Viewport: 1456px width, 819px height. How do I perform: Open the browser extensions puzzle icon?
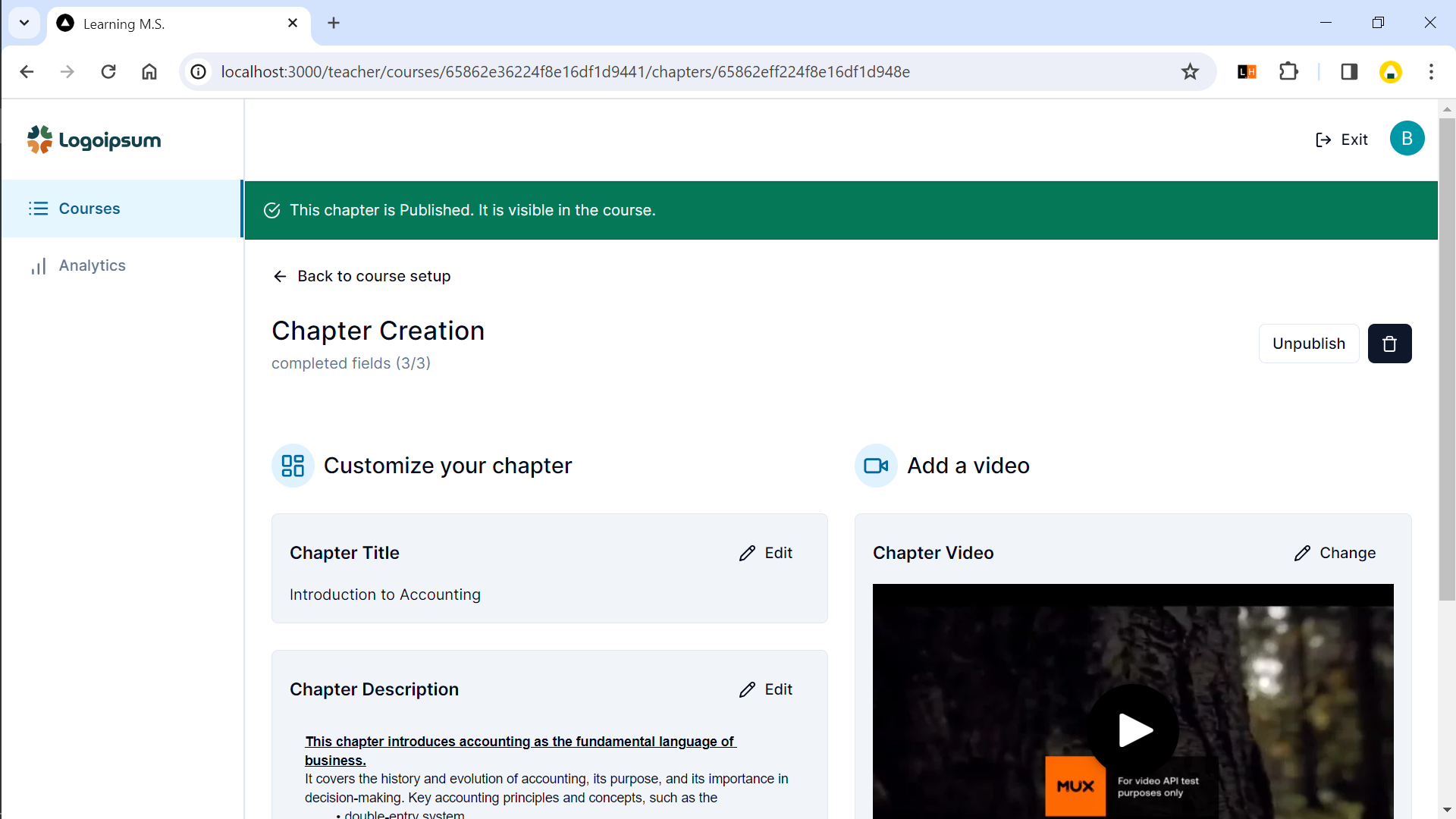point(1288,72)
